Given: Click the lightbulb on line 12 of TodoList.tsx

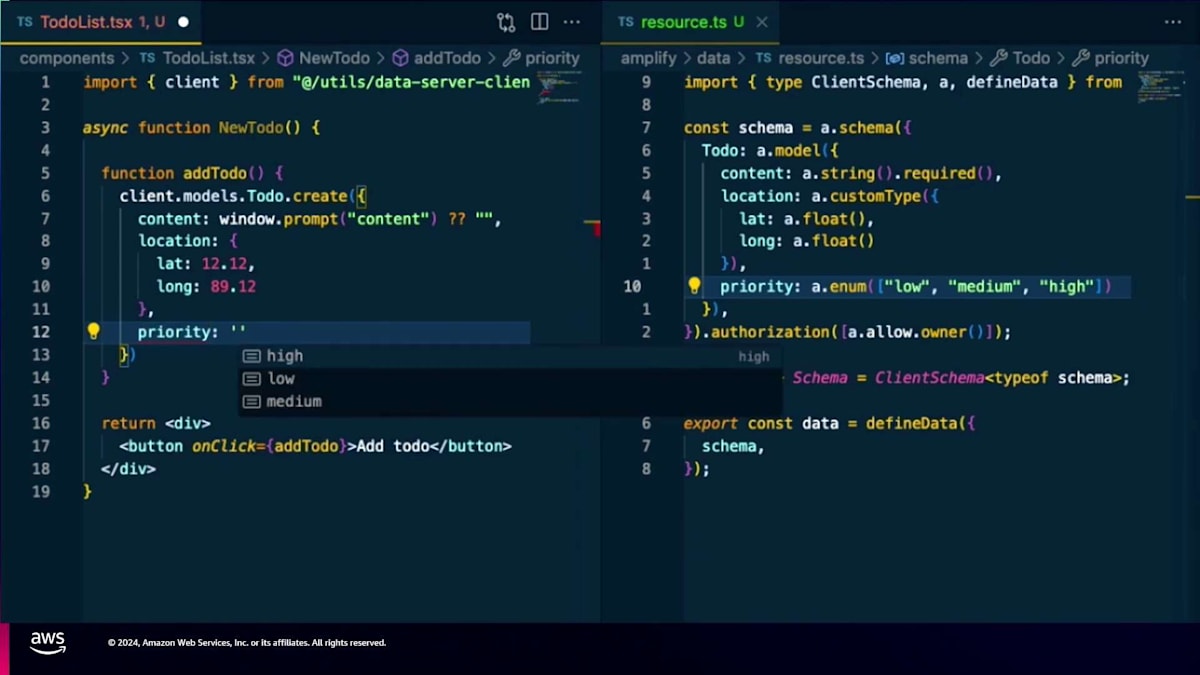Looking at the screenshot, I should 94,331.
